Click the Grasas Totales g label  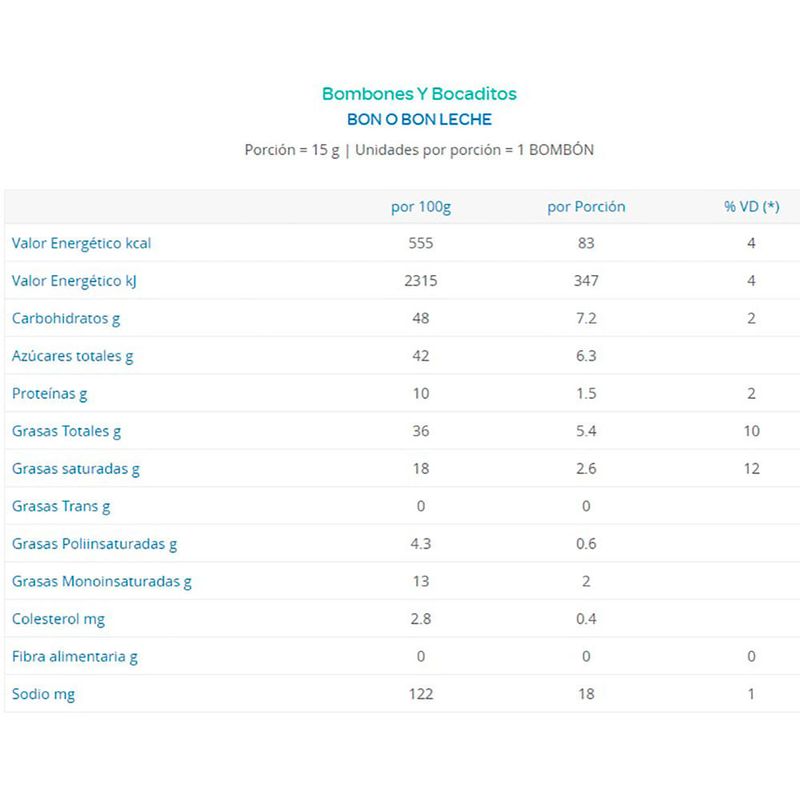pos(66,431)
